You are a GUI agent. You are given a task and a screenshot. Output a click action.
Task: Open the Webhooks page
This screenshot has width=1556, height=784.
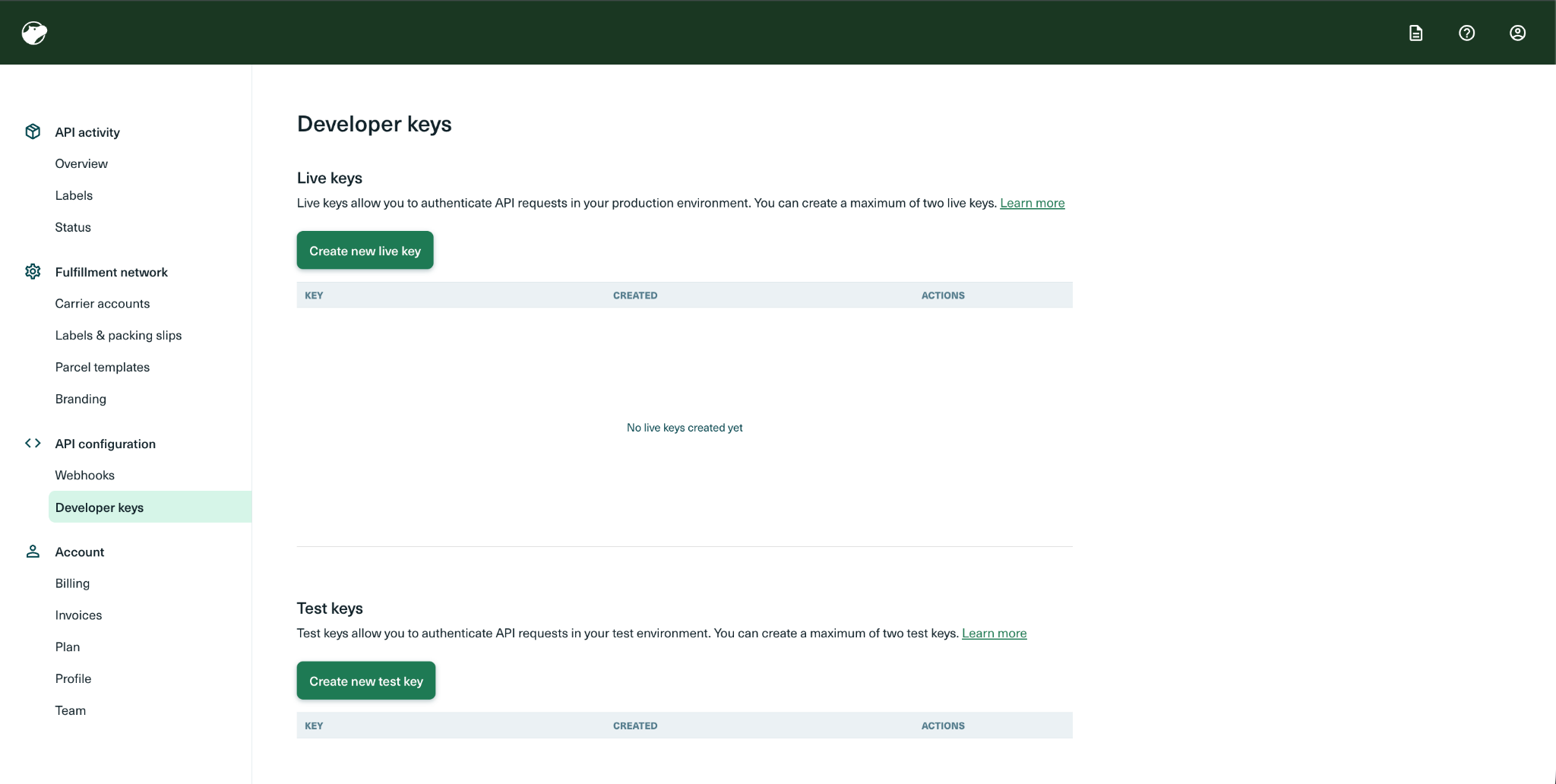pyautogui.click(x=85, y=475)
